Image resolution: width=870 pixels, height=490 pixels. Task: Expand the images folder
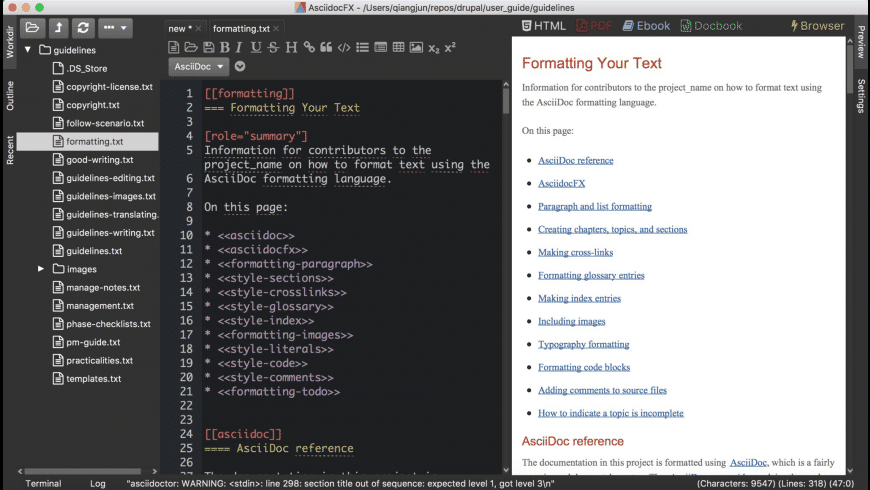click(41, 269)
